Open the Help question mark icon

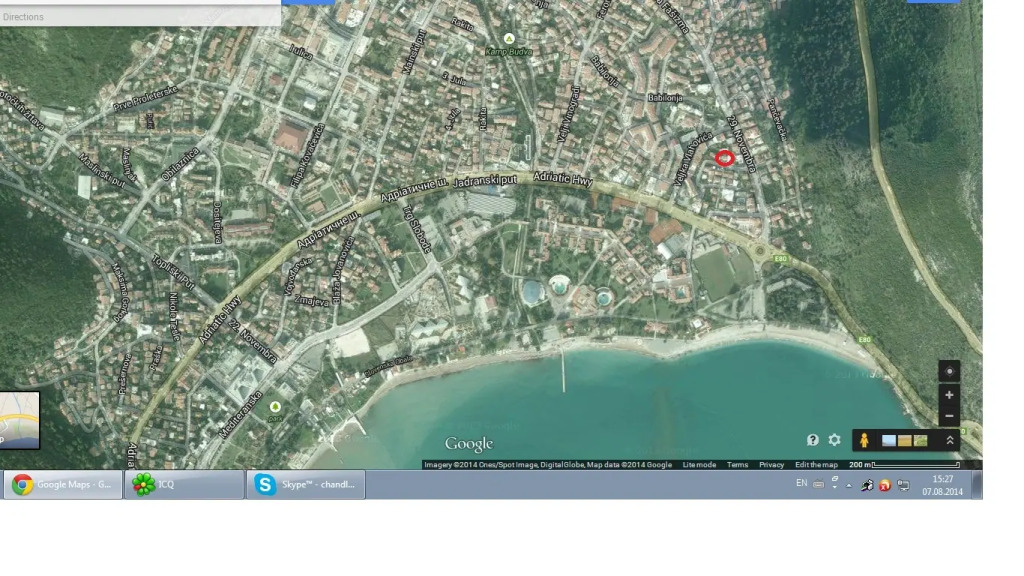click(813, 440)
